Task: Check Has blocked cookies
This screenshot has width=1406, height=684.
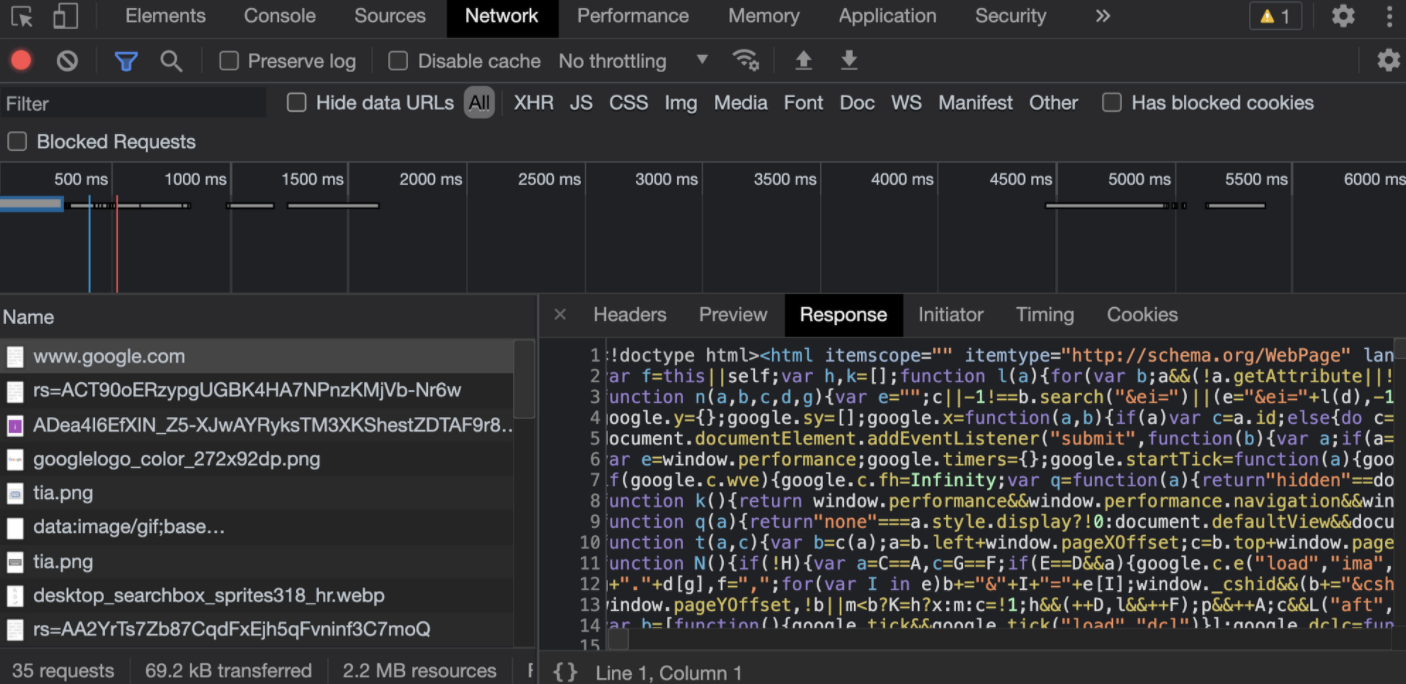Action: coord(1111,102)
